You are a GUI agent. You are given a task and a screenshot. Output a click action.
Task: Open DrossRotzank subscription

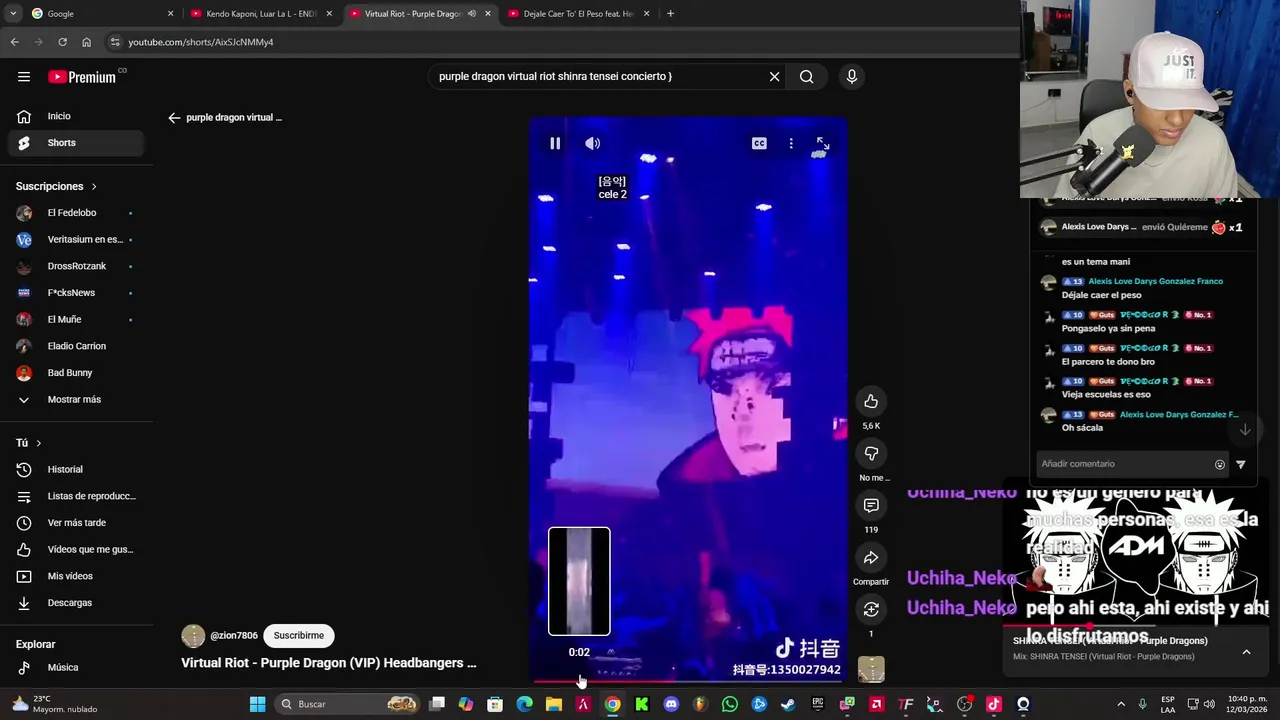point(76,266)
